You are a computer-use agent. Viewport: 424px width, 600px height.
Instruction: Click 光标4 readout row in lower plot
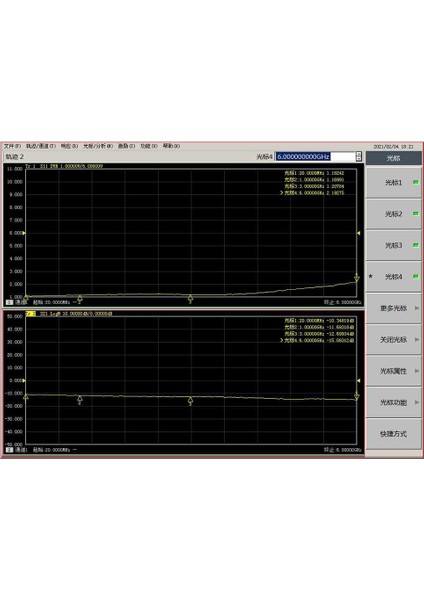317,340
